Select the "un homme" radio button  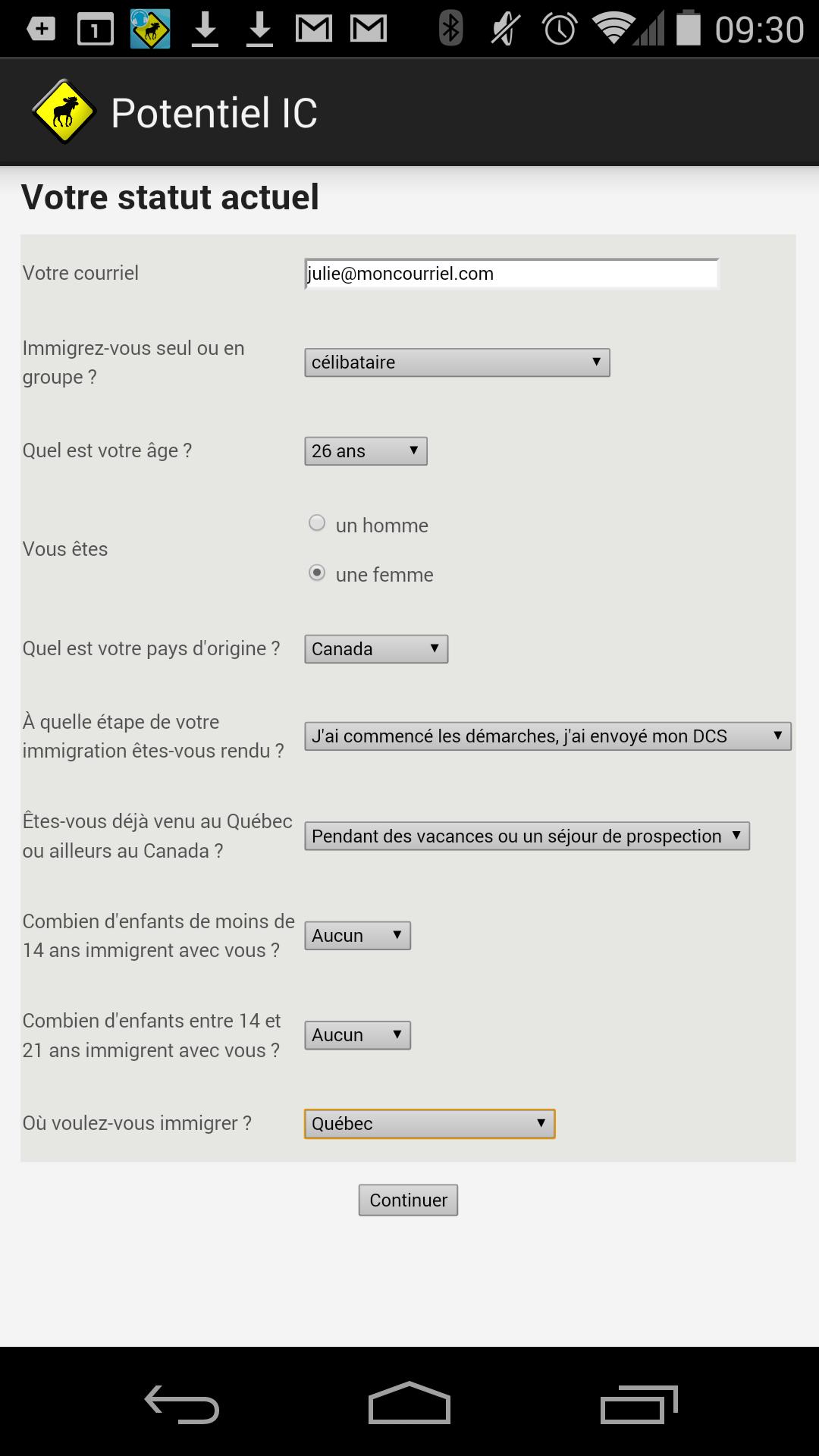[x=317, y=523]
